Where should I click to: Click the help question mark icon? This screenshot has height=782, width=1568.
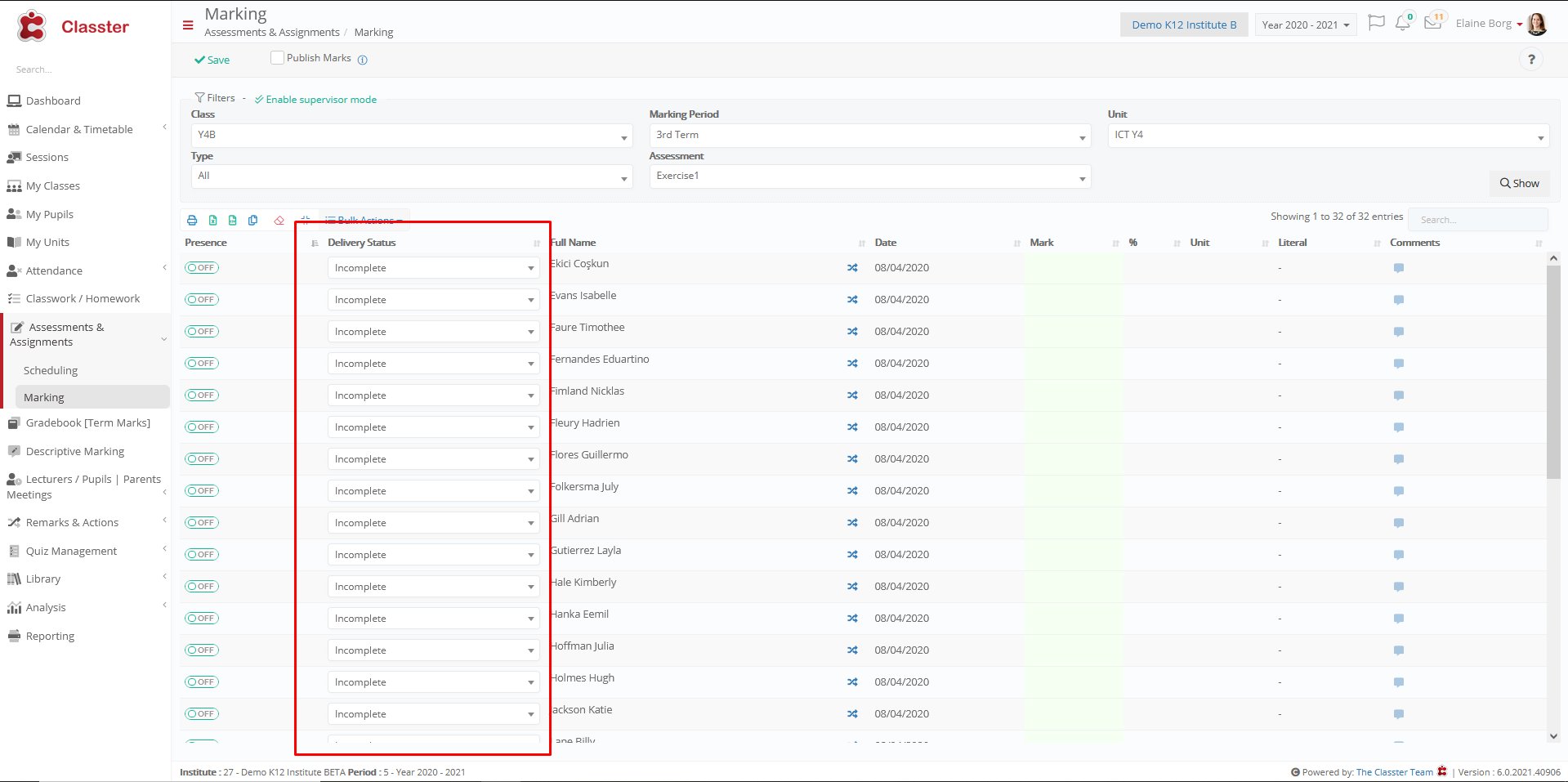click(1531, 59)
